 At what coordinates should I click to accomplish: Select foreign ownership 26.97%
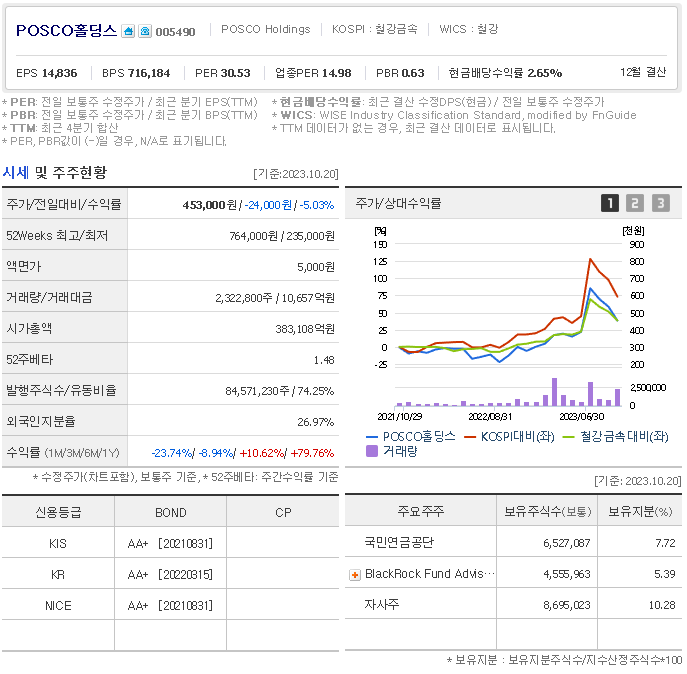point(316,422)
